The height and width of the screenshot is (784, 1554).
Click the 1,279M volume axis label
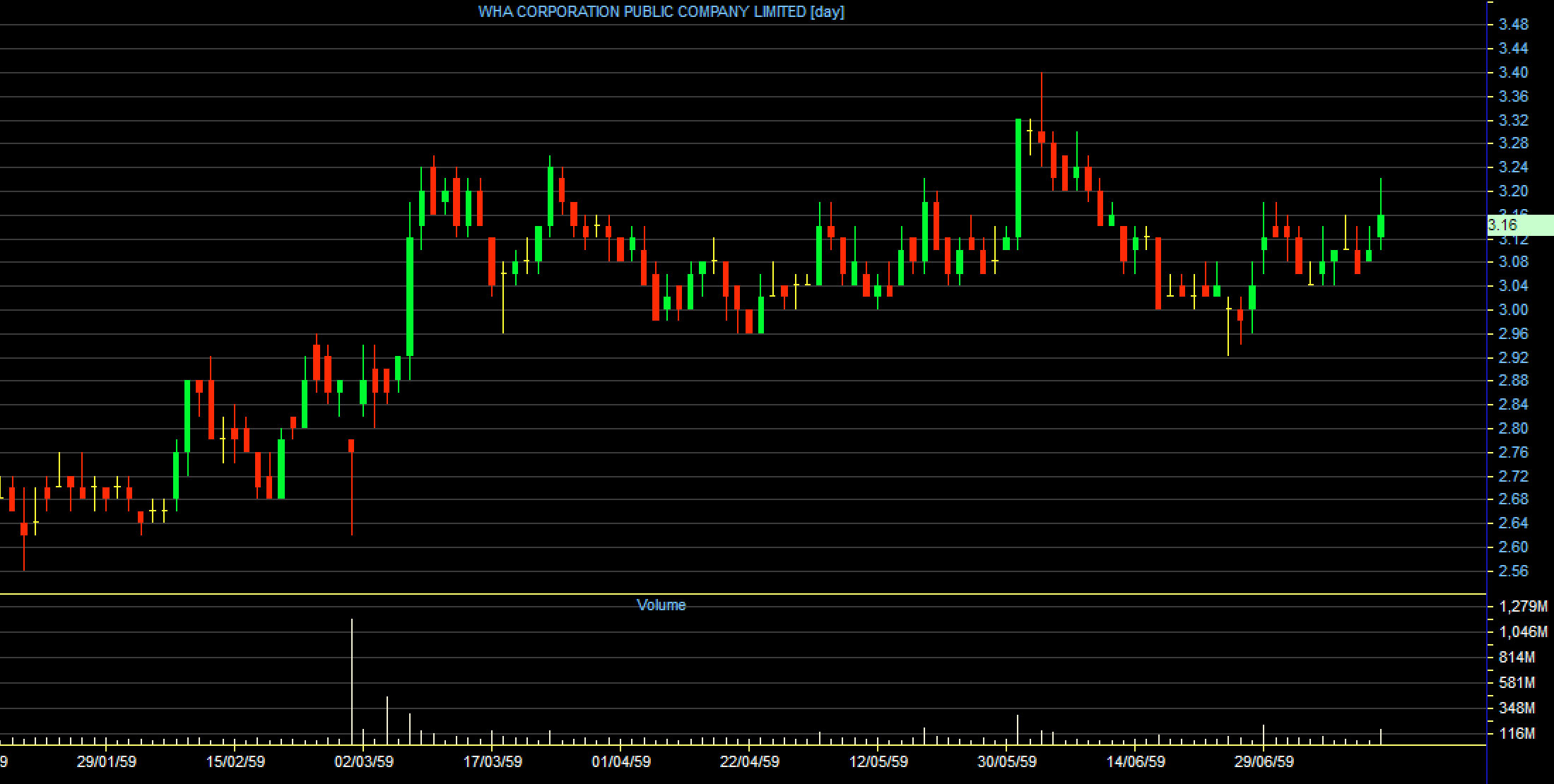[1523, 606]
